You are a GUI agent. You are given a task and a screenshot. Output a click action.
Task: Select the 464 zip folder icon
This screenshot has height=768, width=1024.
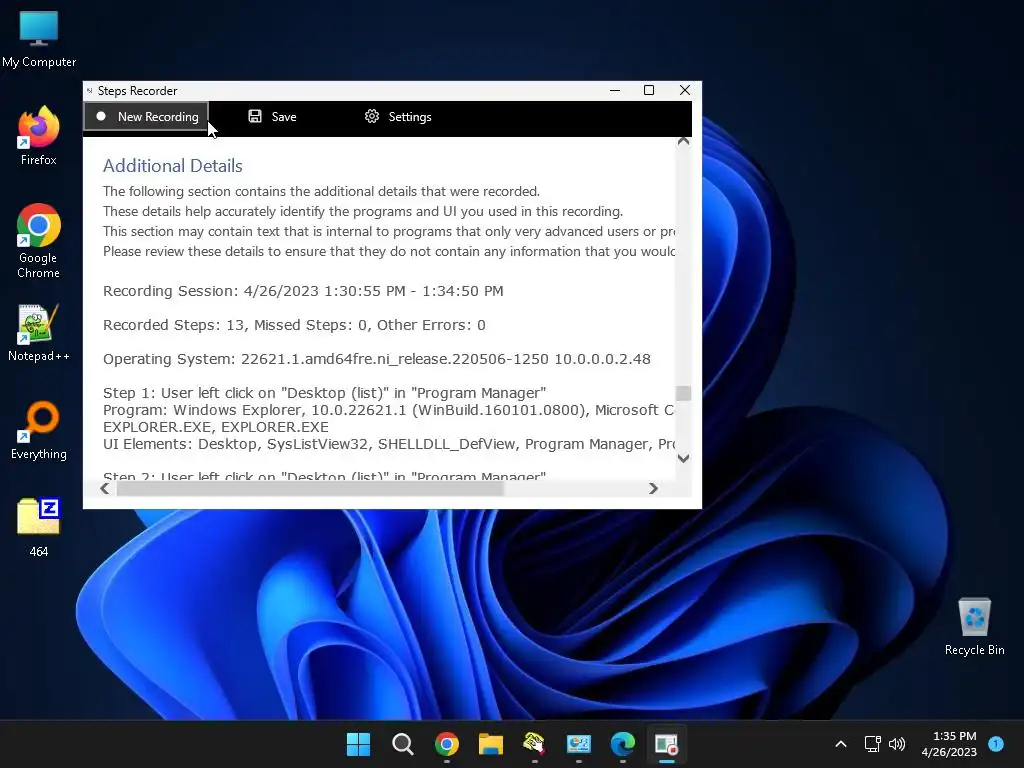[39, 528]
